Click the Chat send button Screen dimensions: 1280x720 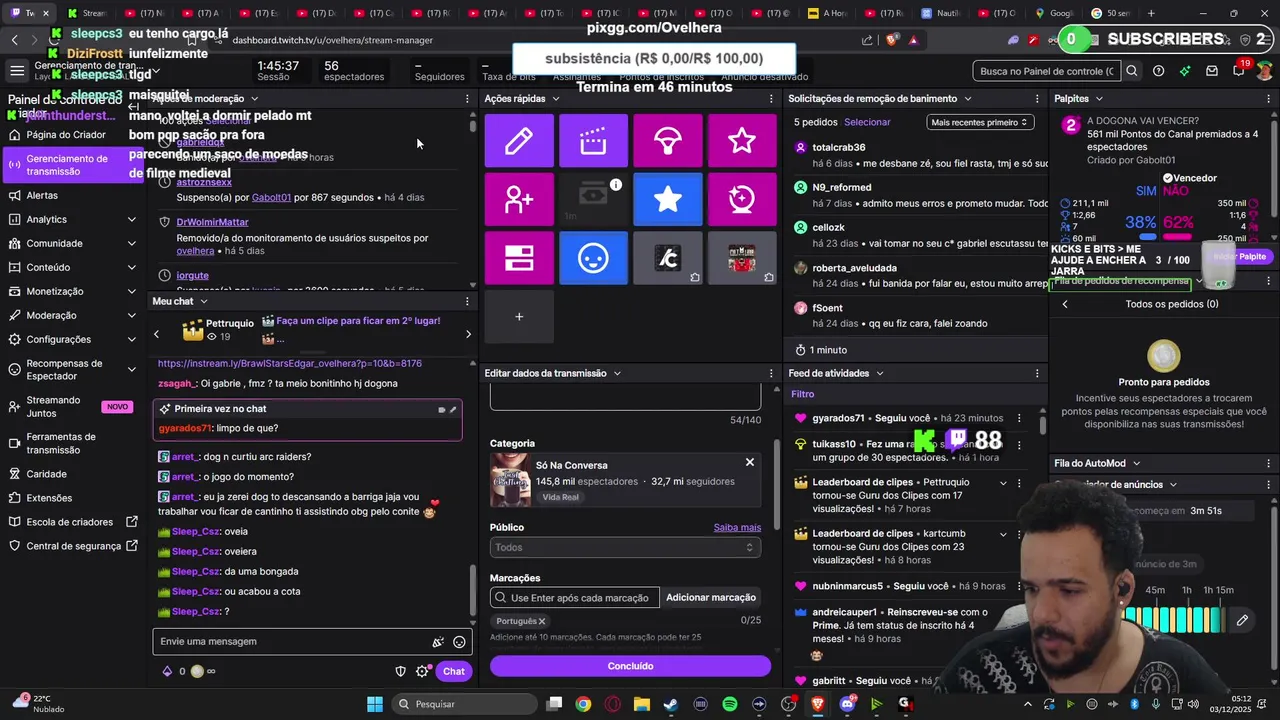[454, 671]
